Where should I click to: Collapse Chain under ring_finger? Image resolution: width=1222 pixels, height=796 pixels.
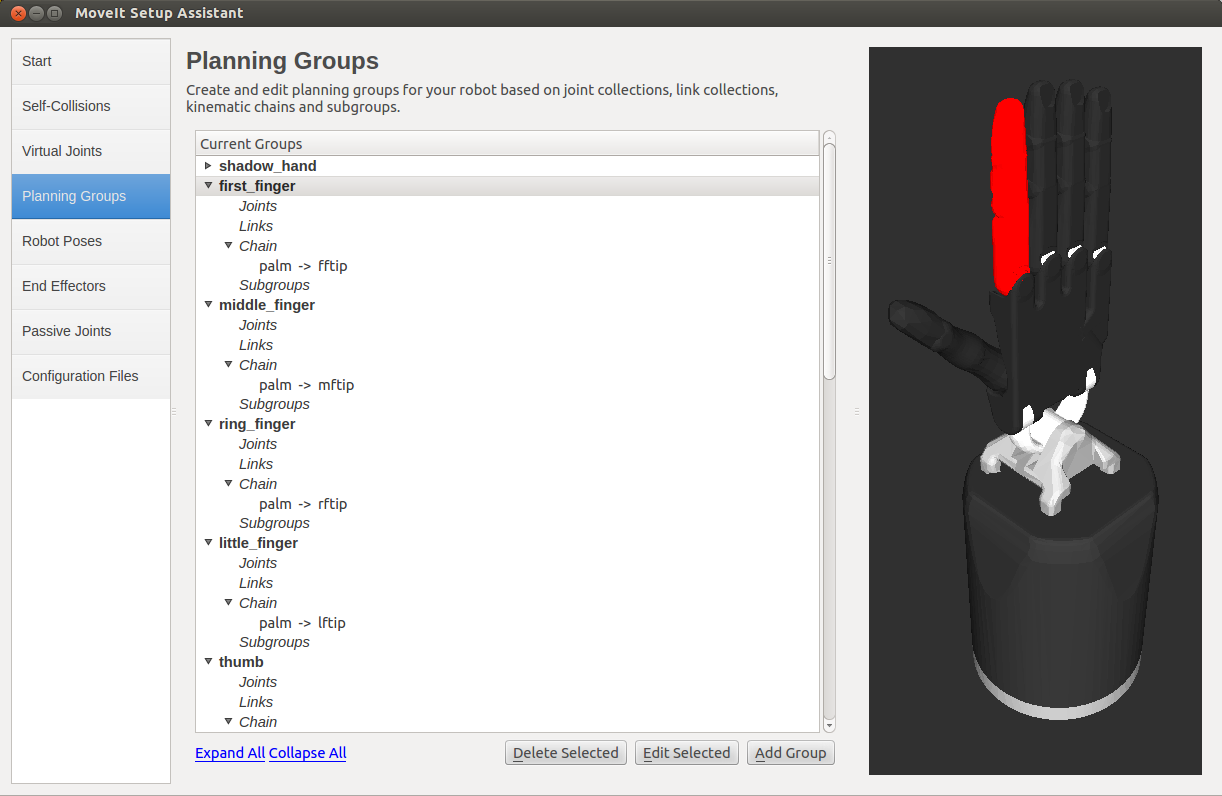(x=228, y=484)
